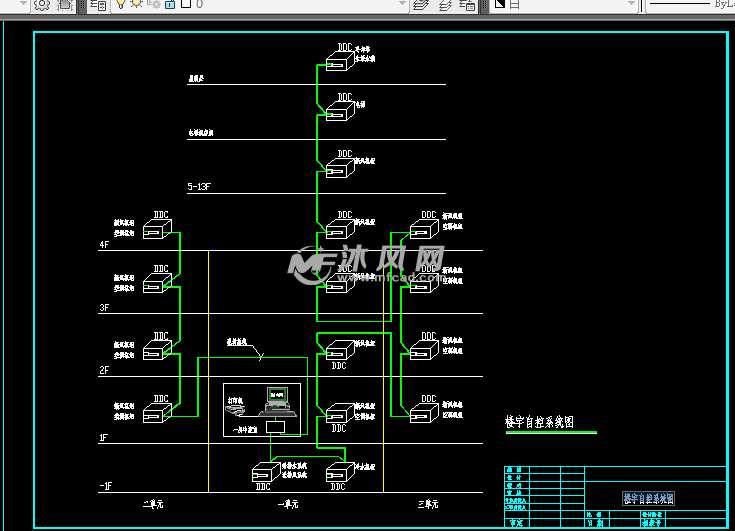Toggle viewport freeze icon for layer 0
Image resolution: width=735 pixels, height=531 pixels.
[x=154, y=4]
